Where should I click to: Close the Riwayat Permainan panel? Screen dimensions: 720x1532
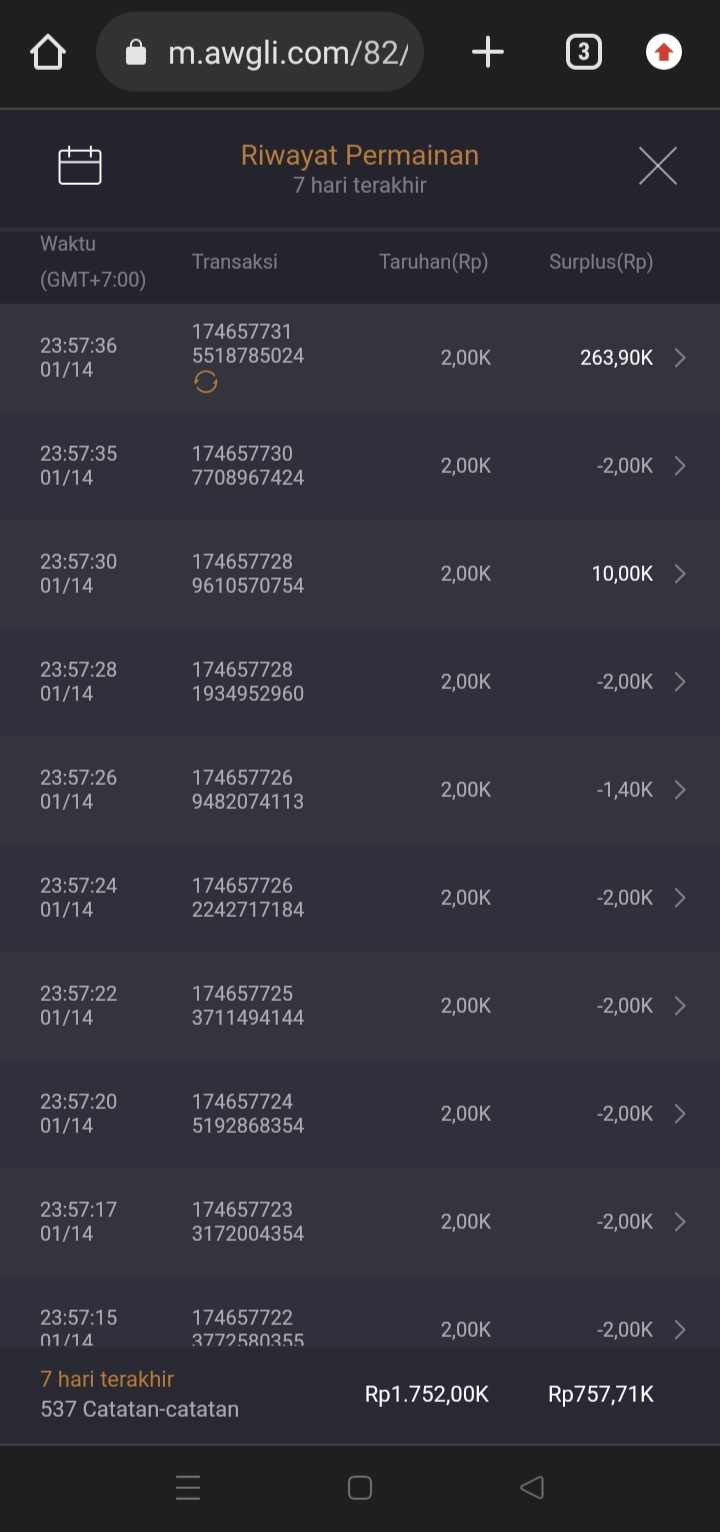(x=657, y=166)
